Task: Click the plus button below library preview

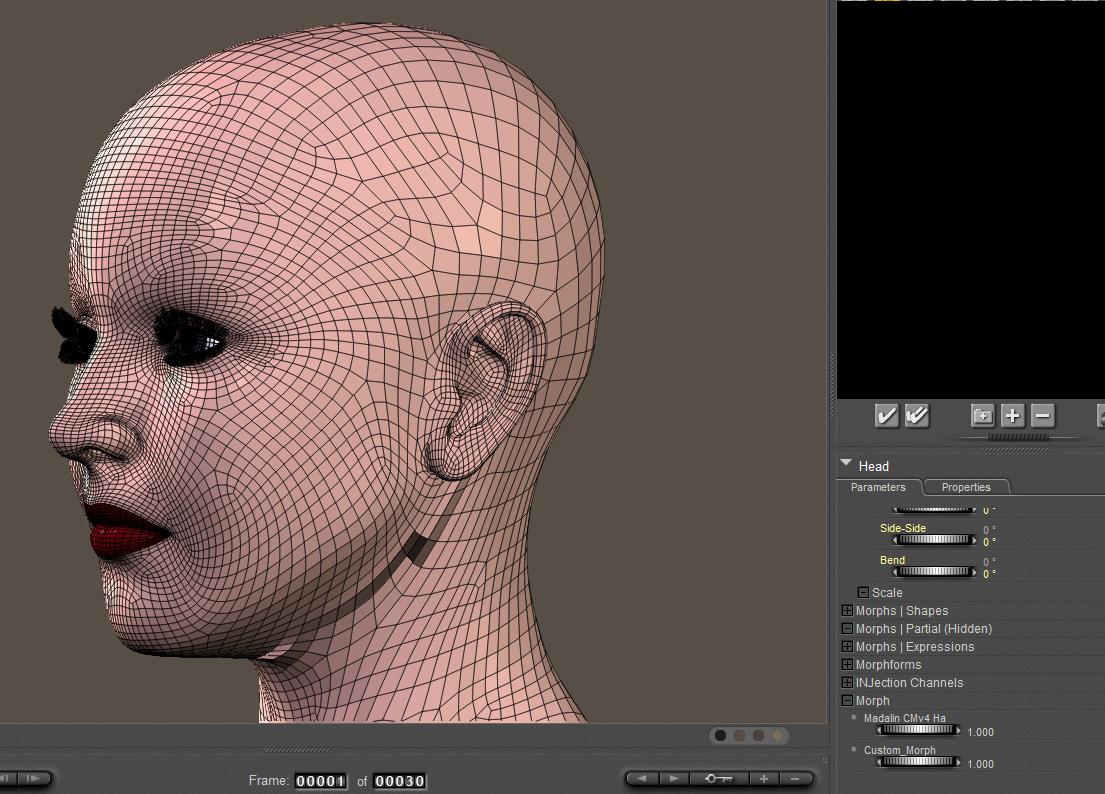Action: pos(1012,416)
